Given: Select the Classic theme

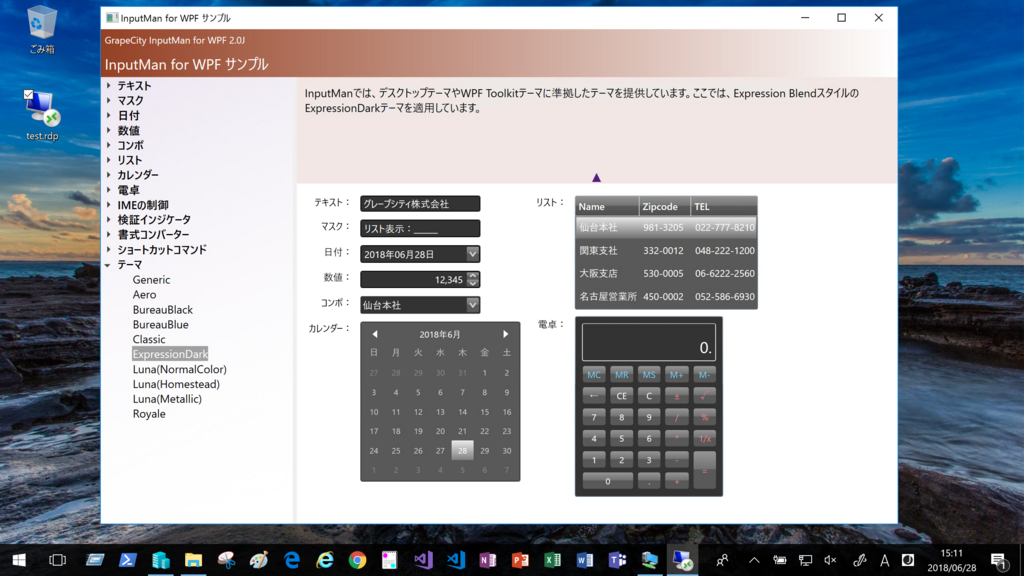Looking at the screenshot, I should tap(149, 340).
